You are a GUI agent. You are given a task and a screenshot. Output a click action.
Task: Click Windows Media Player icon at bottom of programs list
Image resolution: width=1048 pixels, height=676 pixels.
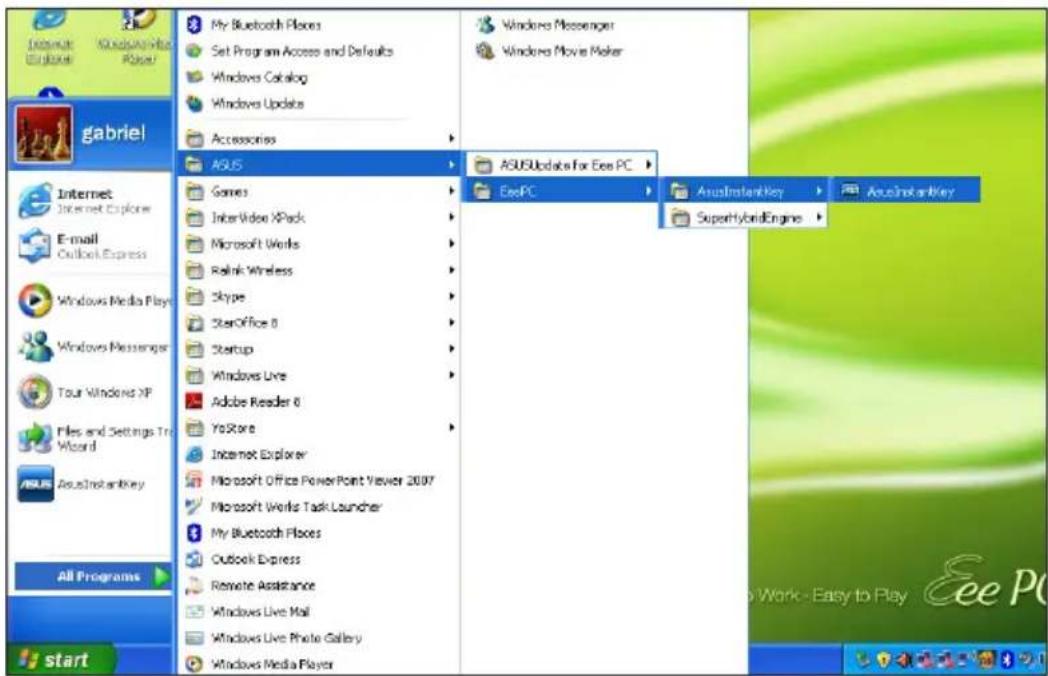pos(194,664)
